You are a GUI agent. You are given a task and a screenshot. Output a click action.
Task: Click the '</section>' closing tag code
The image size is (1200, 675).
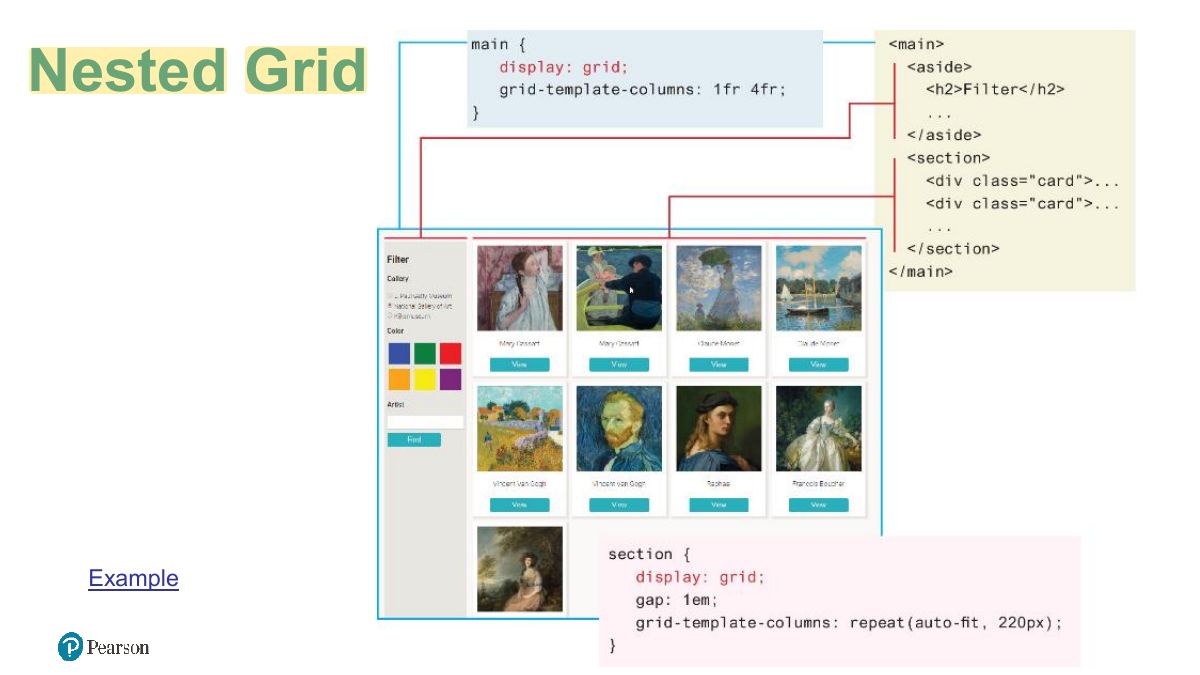953,248
